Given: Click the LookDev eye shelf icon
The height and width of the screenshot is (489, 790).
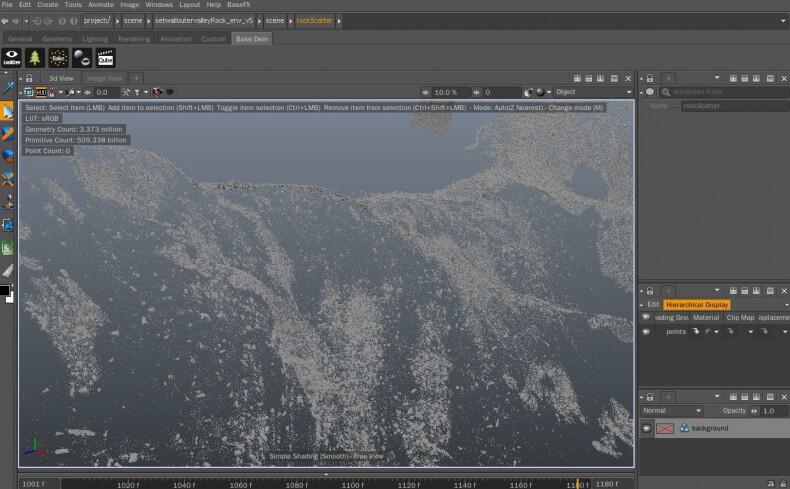Looking at the screenshot, I should 12,58.
